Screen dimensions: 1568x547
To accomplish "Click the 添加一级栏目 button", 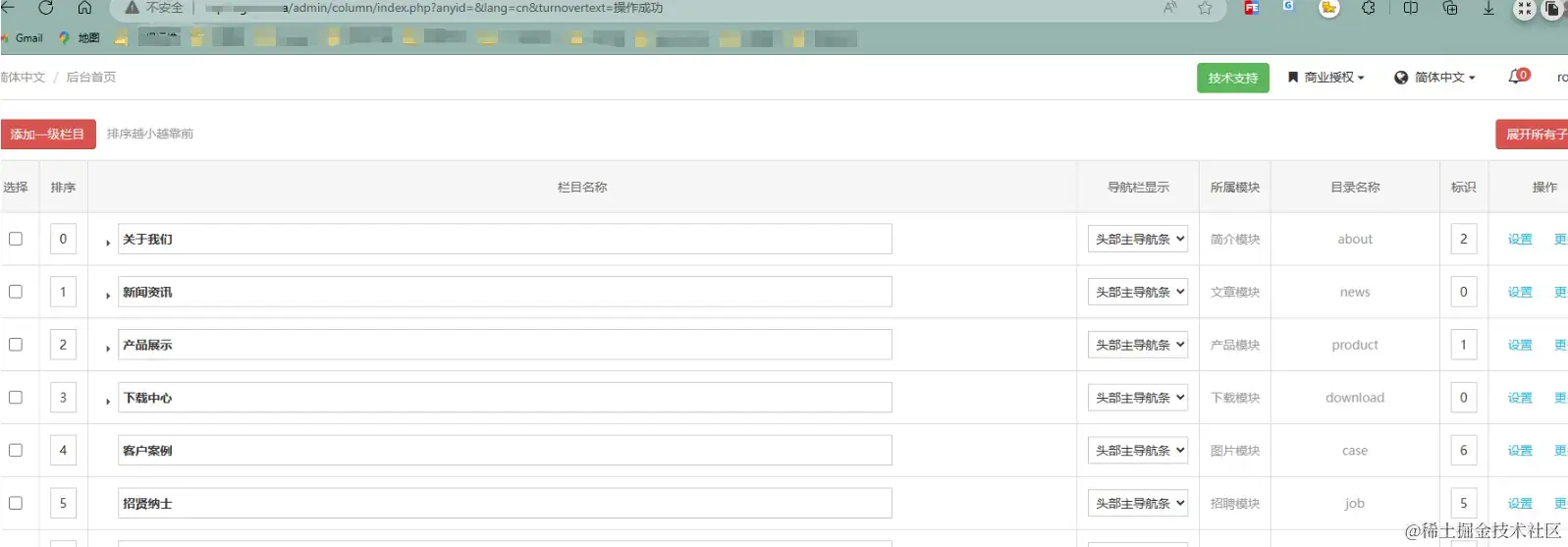I will (x=48, y=135).
